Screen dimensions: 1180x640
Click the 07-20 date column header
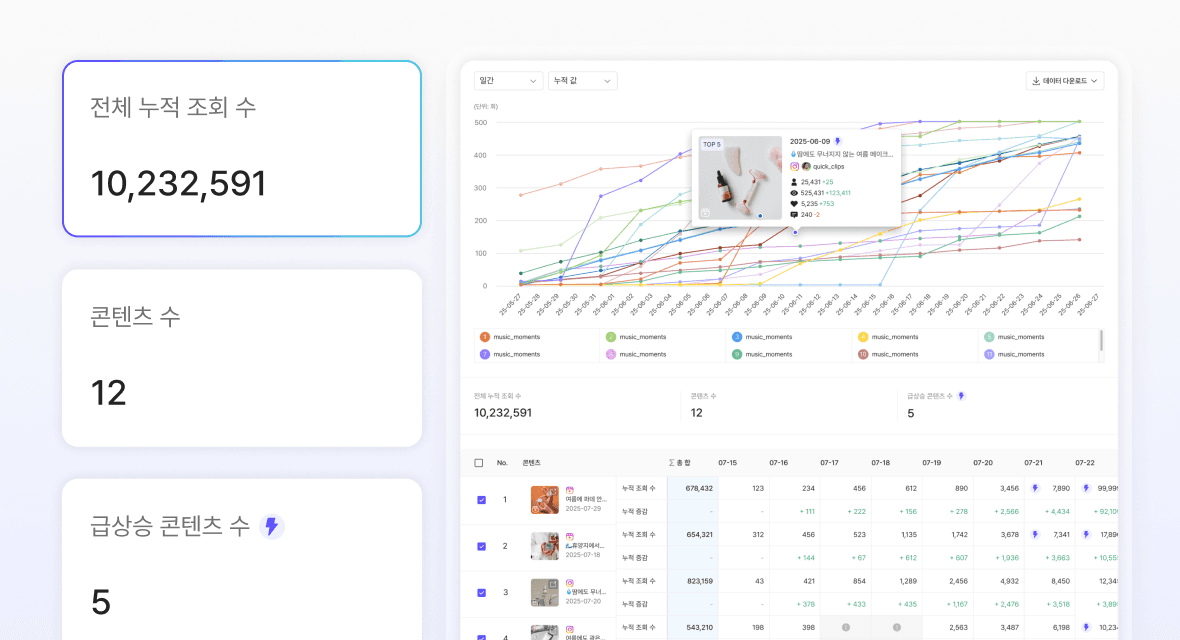[982, 463]
